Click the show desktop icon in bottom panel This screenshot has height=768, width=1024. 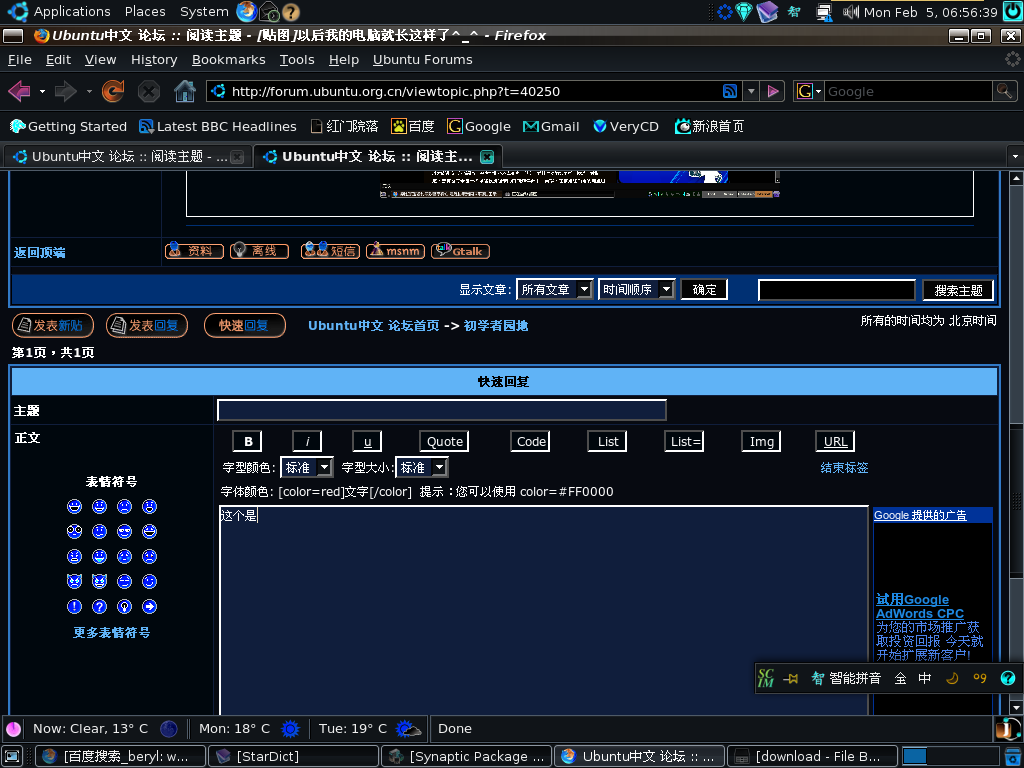coord(13,756)
